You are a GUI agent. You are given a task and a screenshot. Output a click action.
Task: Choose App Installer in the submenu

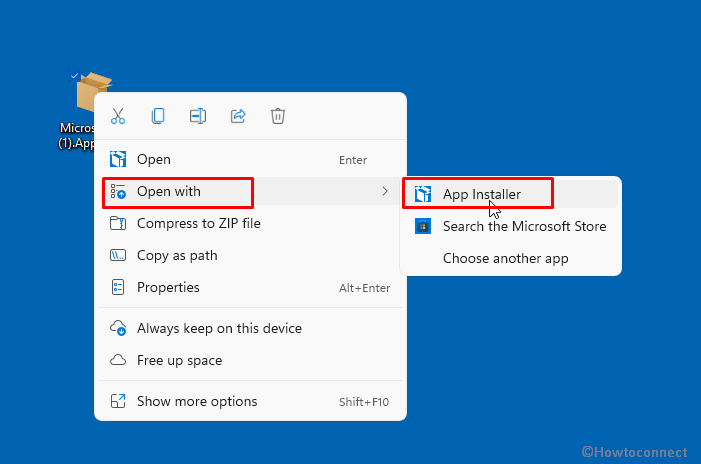point(511,194)
